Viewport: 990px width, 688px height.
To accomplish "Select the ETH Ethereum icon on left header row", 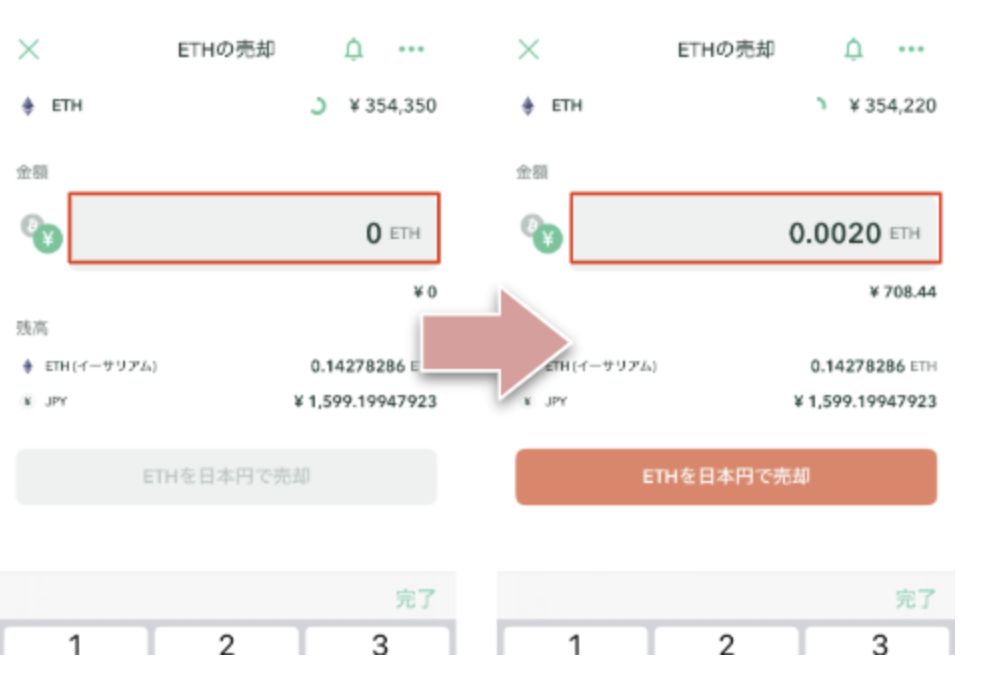I will pyautogui.click(x=27, y=106).
